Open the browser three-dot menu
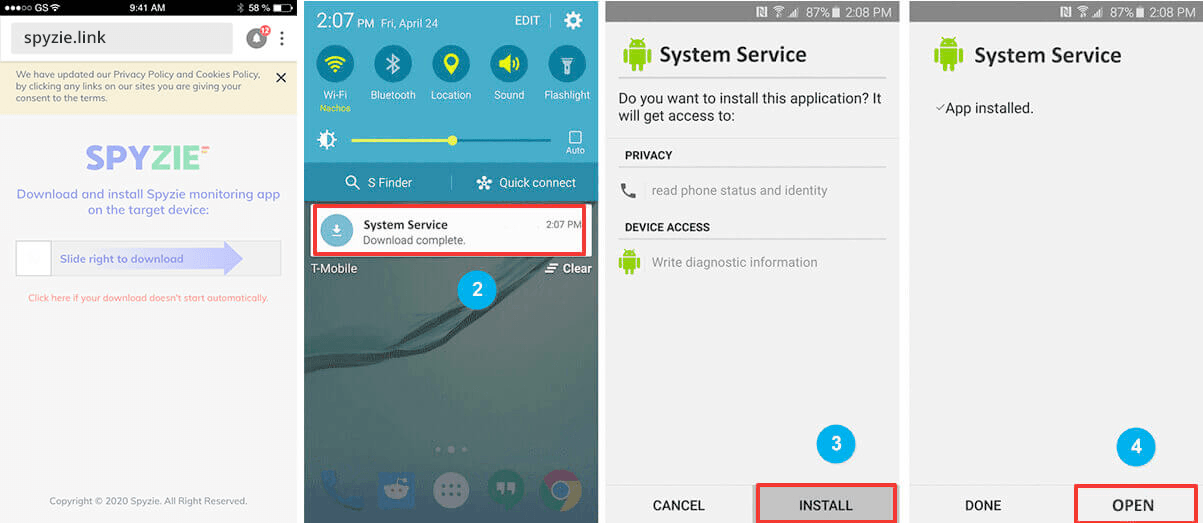The height and width of the screenshot is (523, 1203). point(282,39)
